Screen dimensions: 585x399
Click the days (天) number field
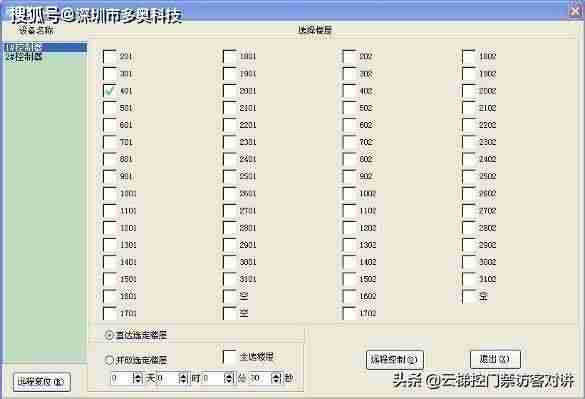pos(122,378)
